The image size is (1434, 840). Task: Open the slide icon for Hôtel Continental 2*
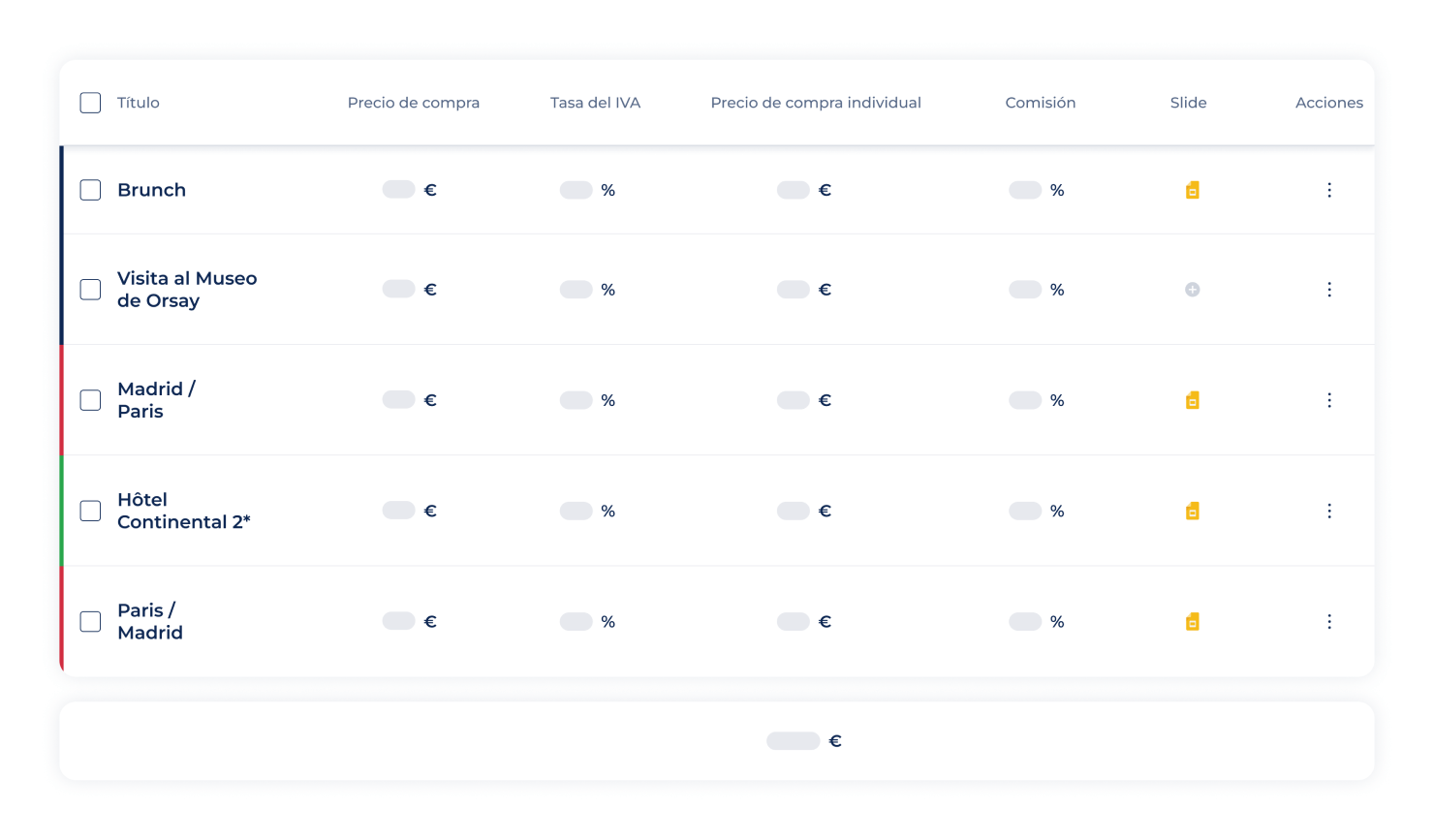(1192, 511)
